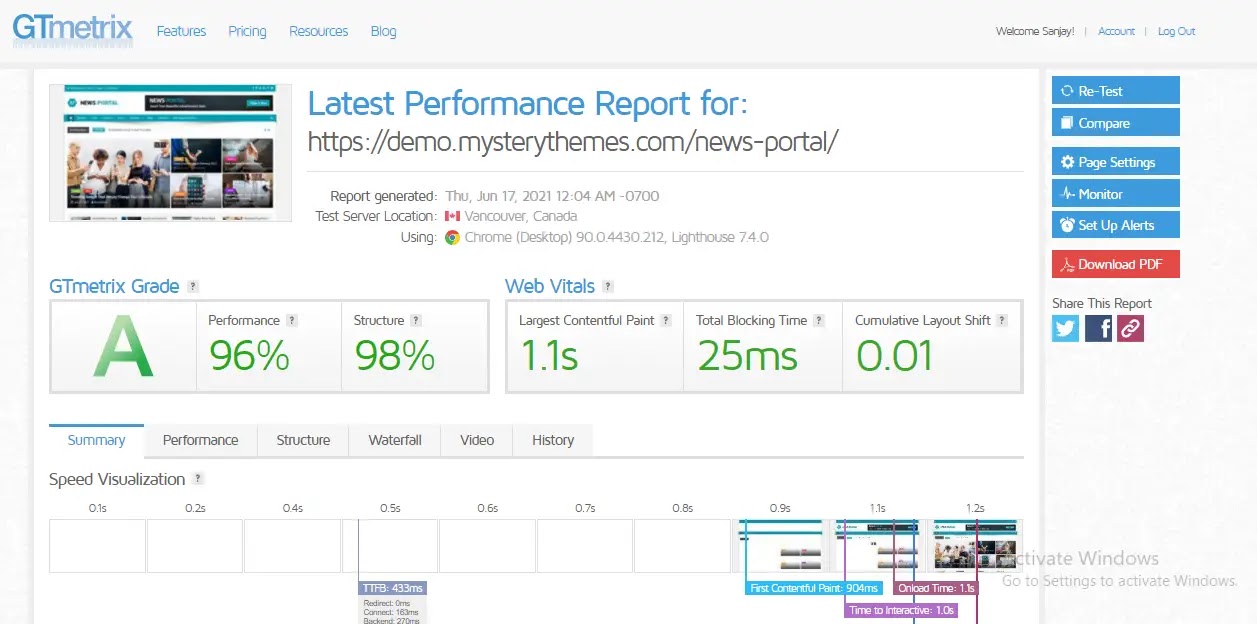The image size is (1257, 624).
Task: Click help icon for Largest Contentful Paint
Action: tap(667, 321)
